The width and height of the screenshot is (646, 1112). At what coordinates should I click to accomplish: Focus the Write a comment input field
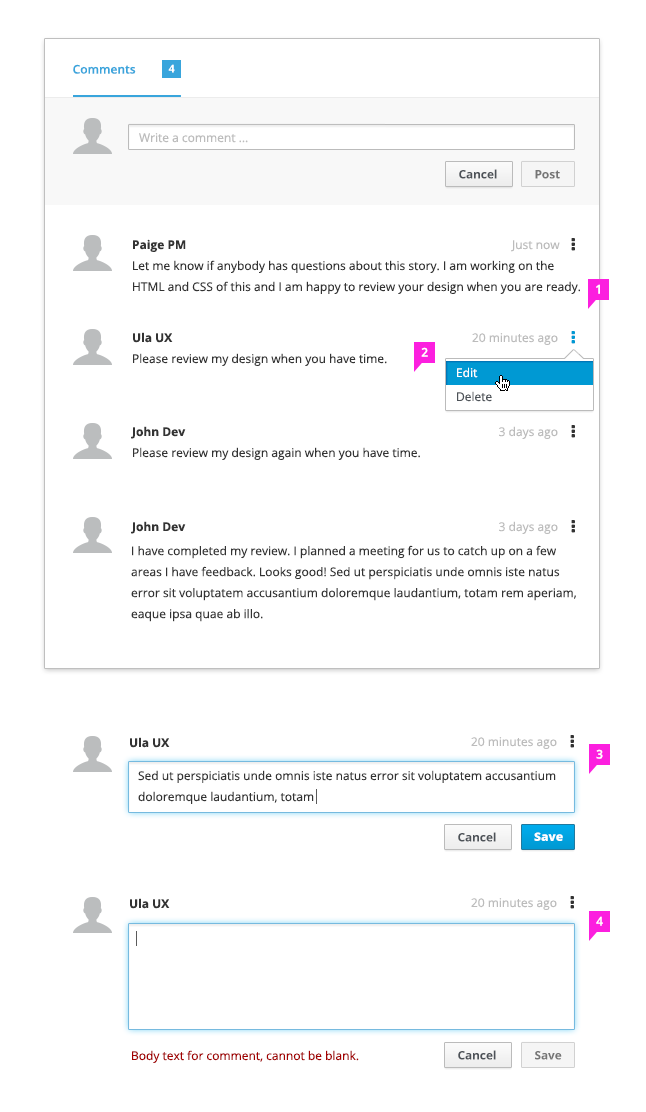[351, 138]
